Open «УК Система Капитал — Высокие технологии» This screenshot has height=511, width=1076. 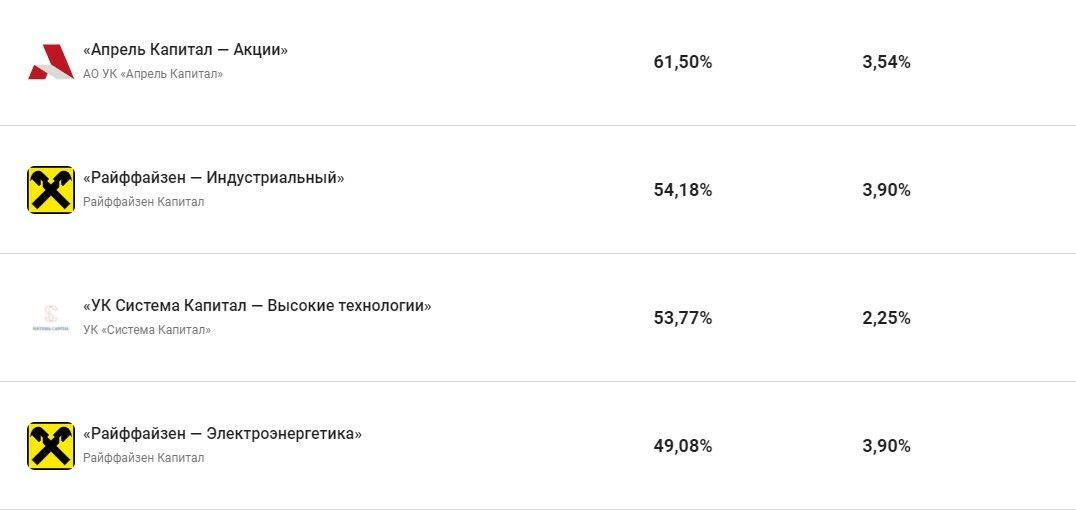257,306
